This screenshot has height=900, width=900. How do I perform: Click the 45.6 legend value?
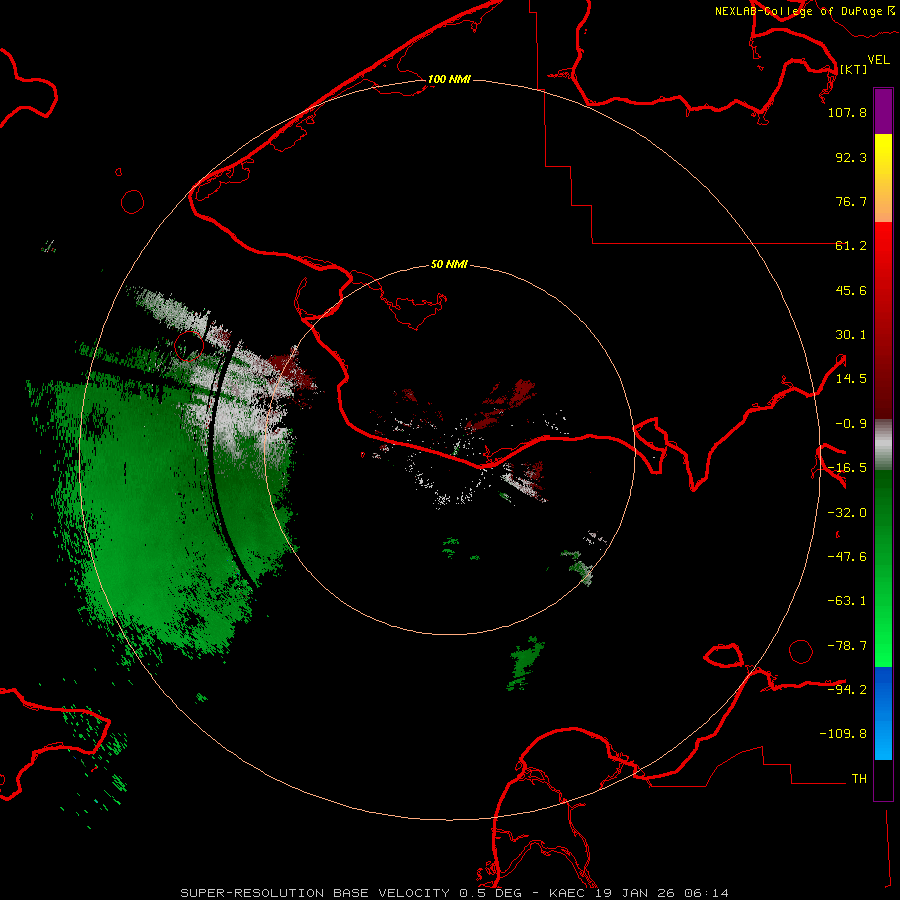coord(851,290)
